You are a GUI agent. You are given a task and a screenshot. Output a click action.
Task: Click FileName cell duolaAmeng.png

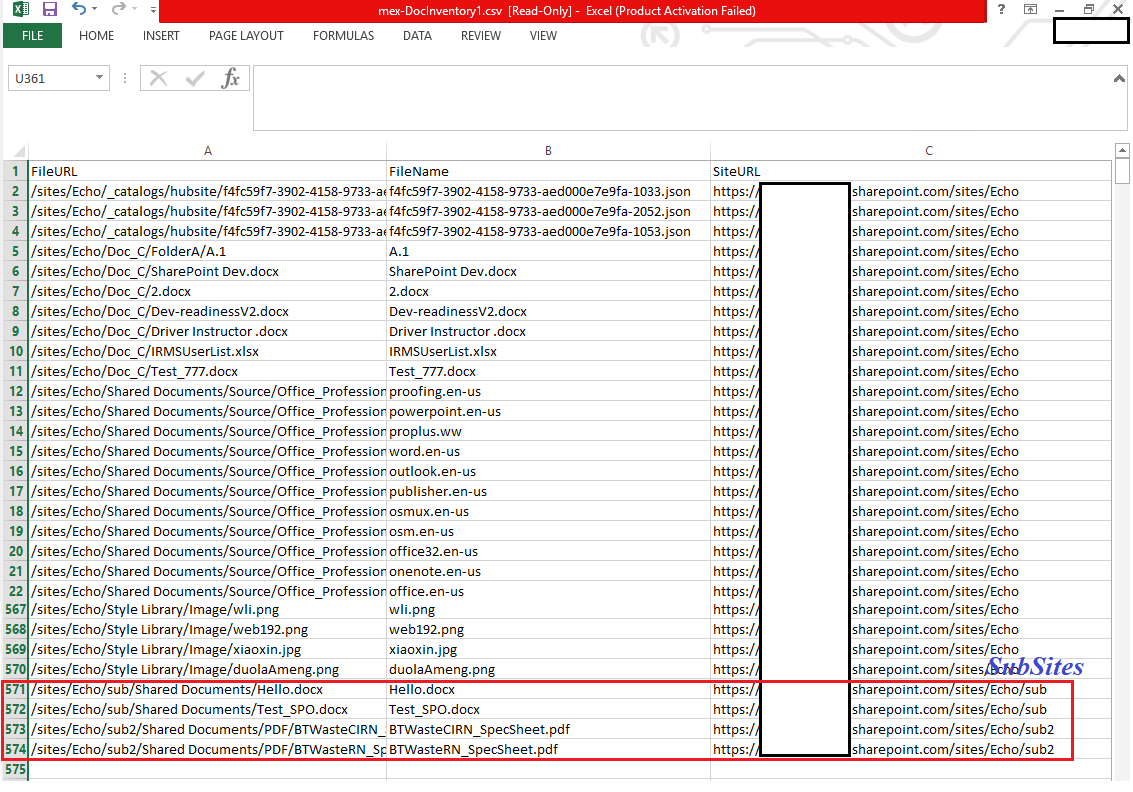tap(548, 670)
